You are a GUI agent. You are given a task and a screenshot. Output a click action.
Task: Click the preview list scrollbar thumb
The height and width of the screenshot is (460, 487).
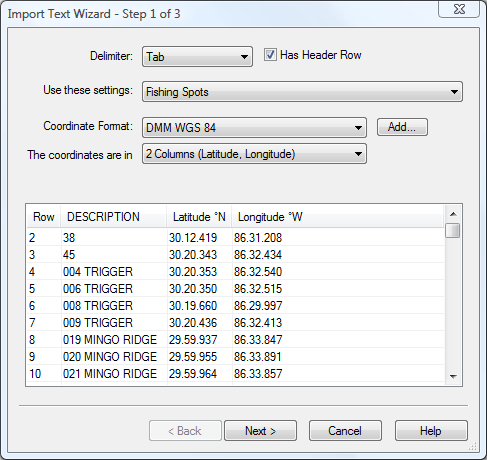point(453,230)
